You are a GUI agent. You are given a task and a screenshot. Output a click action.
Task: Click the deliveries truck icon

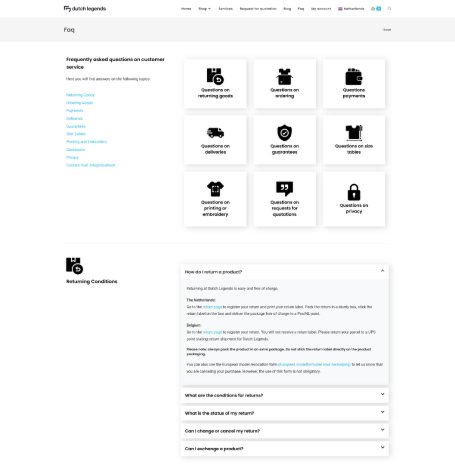(x=215, y=133)
